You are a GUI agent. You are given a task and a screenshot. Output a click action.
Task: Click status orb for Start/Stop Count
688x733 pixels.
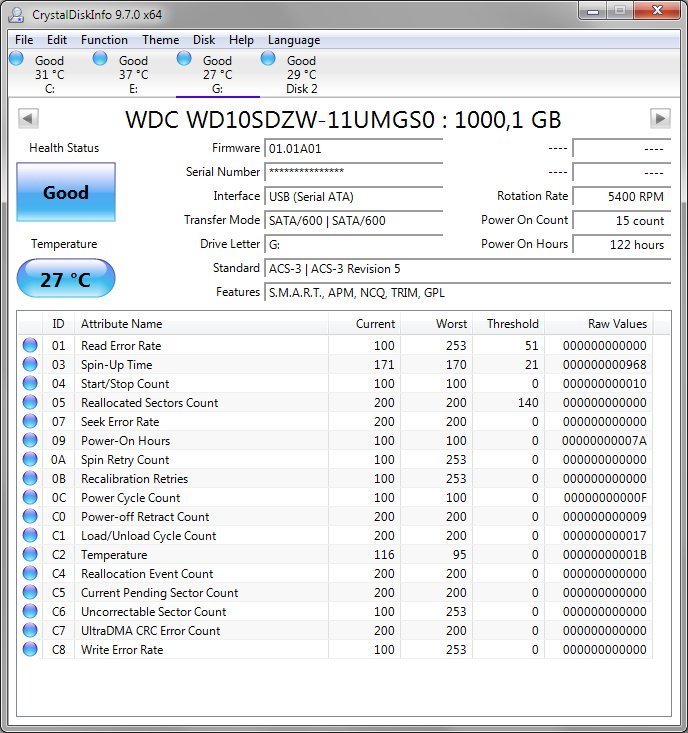[x=30, y=383]
